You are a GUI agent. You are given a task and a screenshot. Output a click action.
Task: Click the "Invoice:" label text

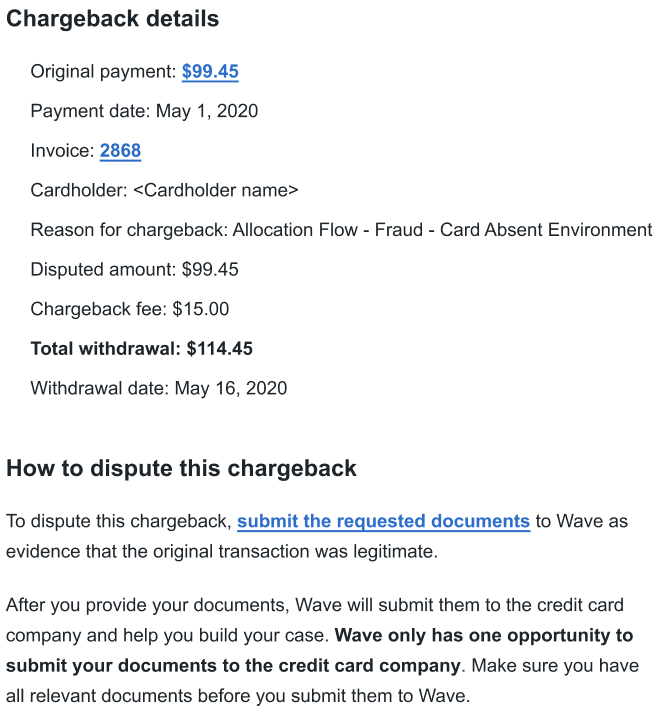[x=62, y=151]
